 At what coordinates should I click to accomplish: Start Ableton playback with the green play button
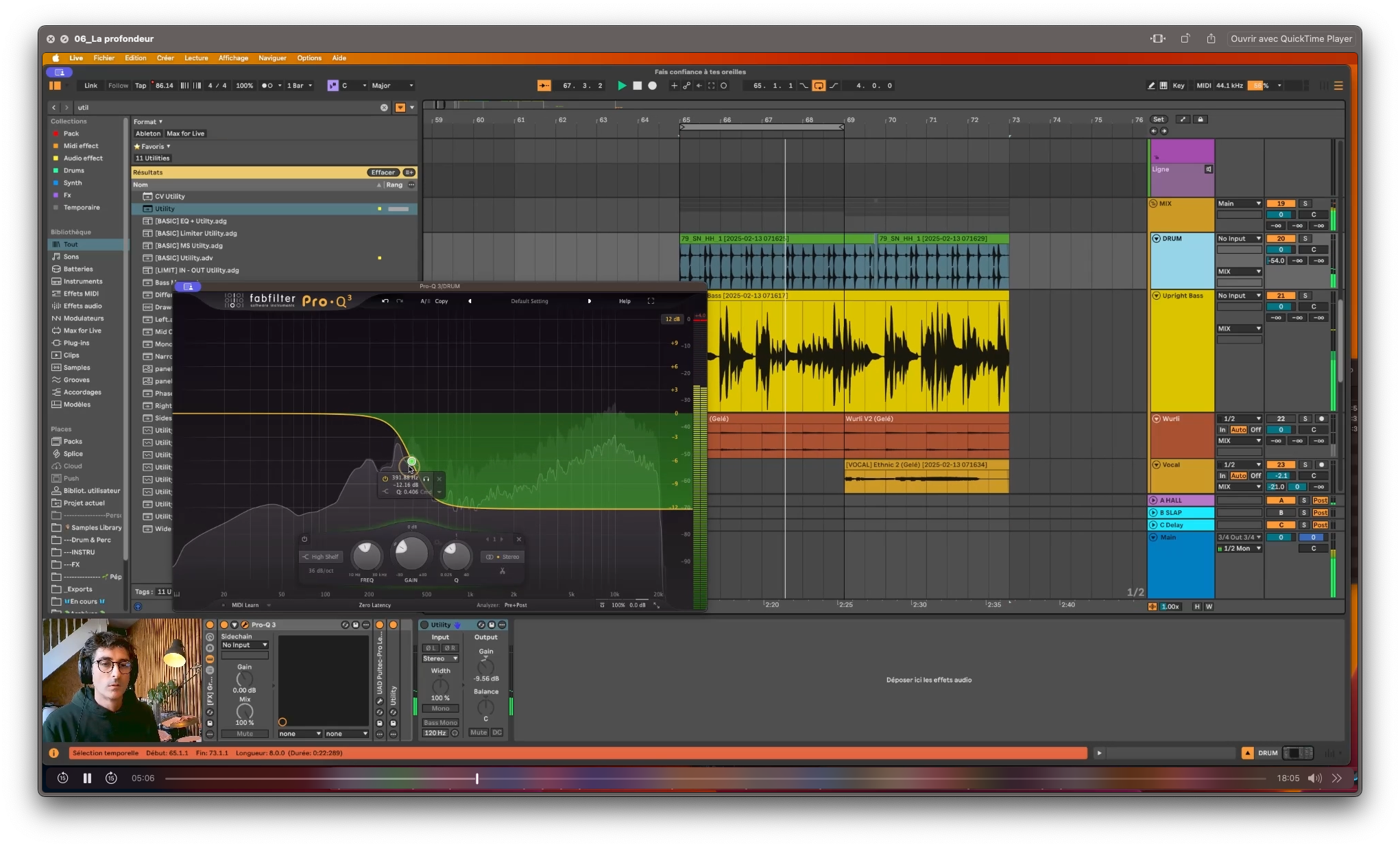(x=622, y=86)
